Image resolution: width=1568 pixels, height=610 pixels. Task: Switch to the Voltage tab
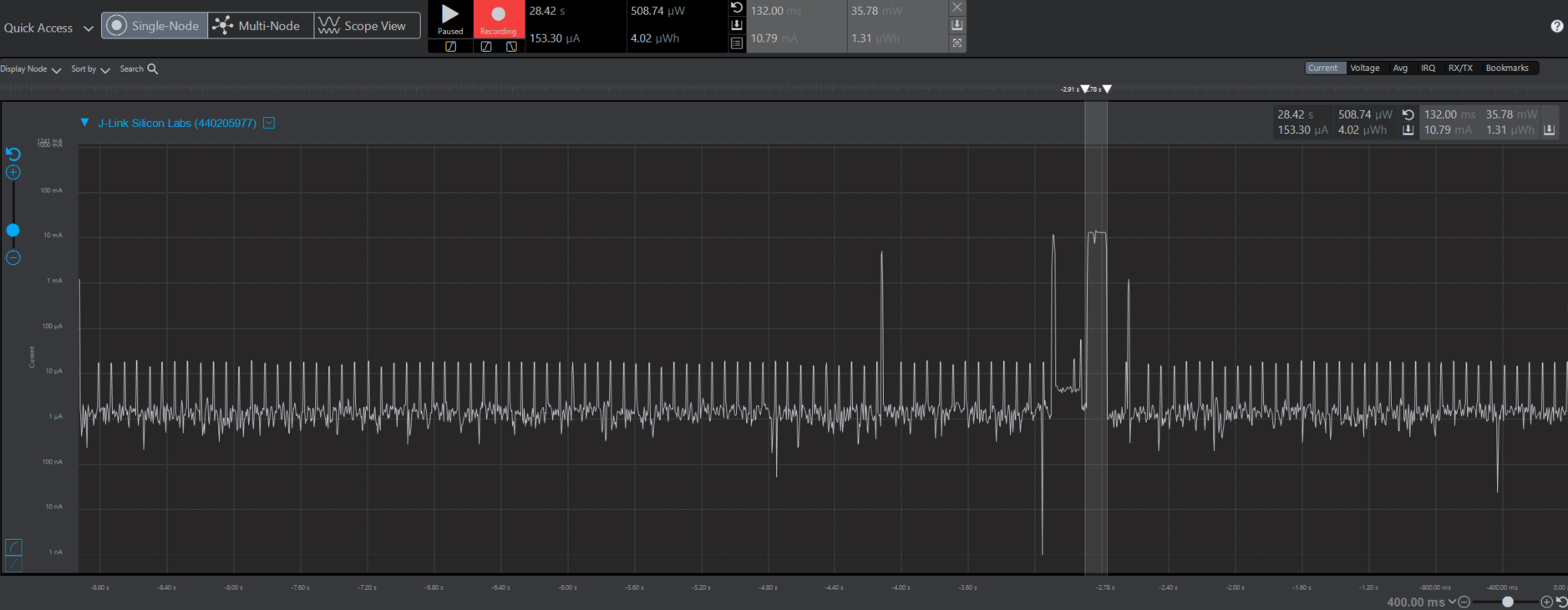pos(1365,69)
